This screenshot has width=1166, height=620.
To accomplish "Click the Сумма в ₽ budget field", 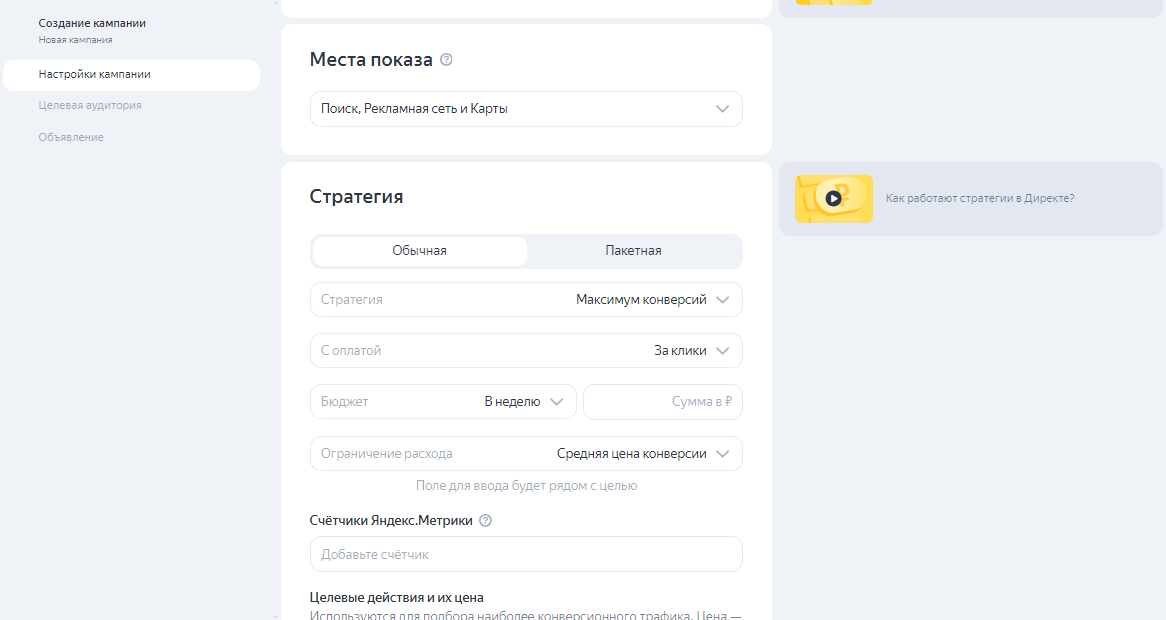I will tap(663, 402).
